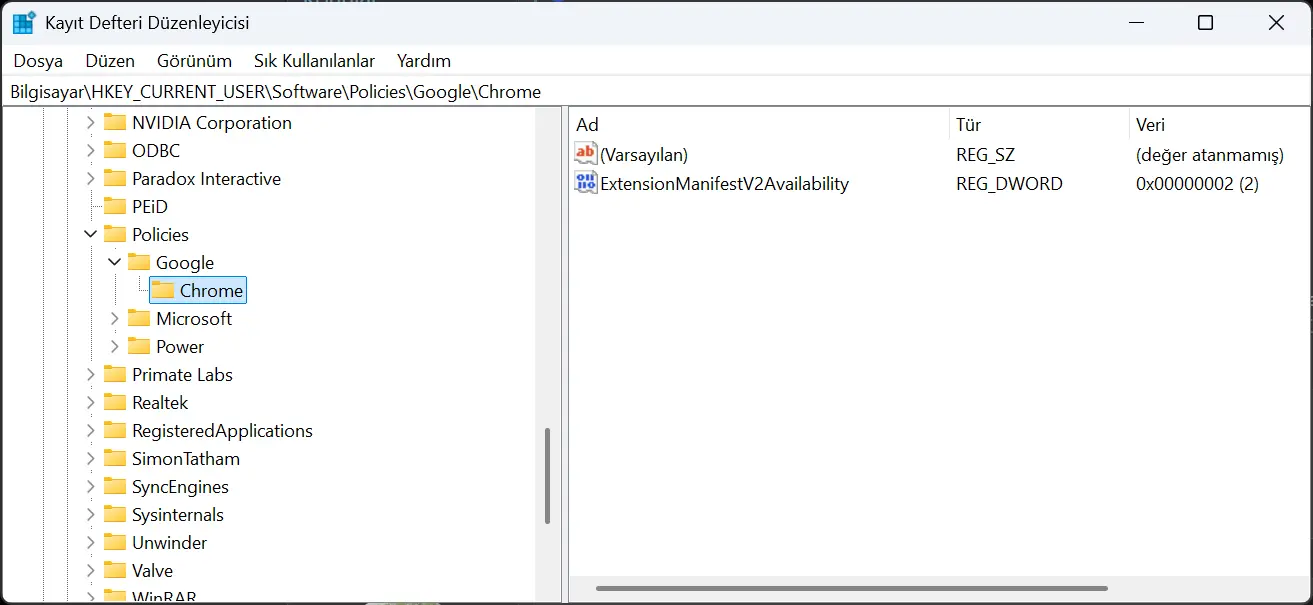Viewport: 1313px width, 605px height.
Task: Expand the Primate Labs key
Action: click(91, 375)
